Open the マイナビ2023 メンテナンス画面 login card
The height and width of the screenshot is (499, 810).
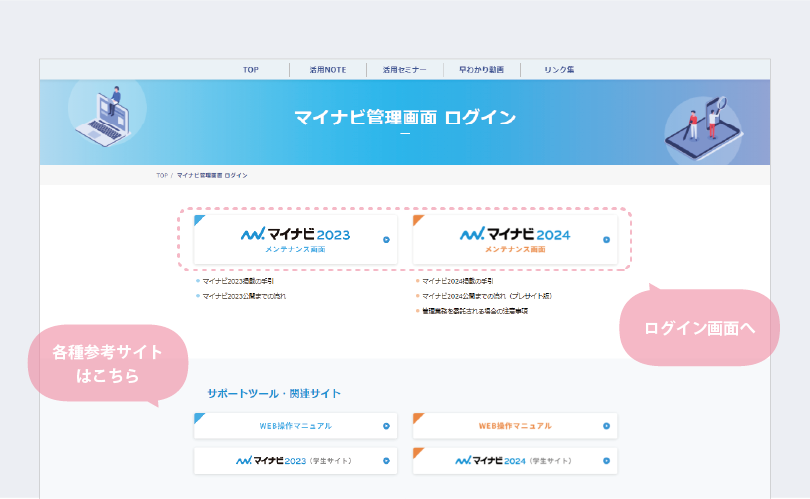295,240
